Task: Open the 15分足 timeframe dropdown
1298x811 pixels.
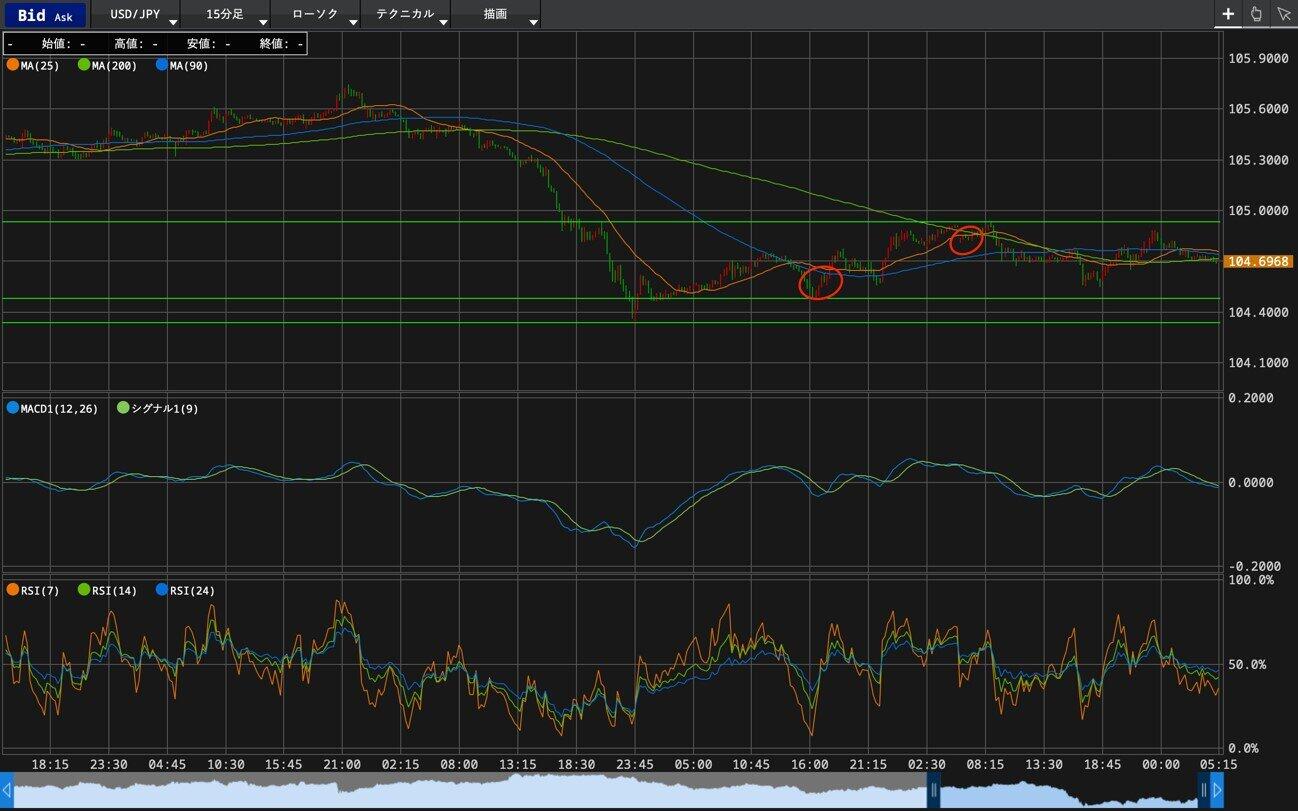Action: (x=228, y=15)
